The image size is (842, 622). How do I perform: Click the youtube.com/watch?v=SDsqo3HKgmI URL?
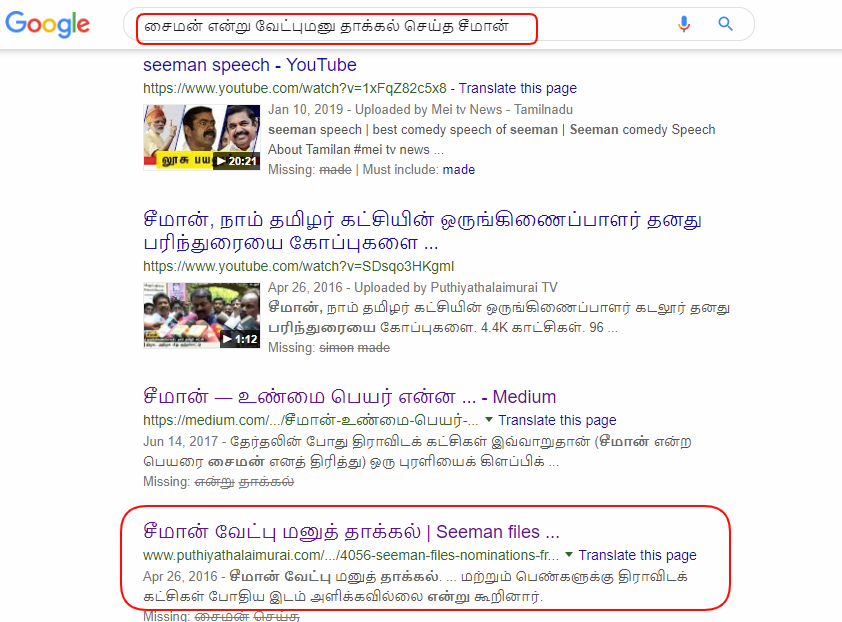point(299,266)
